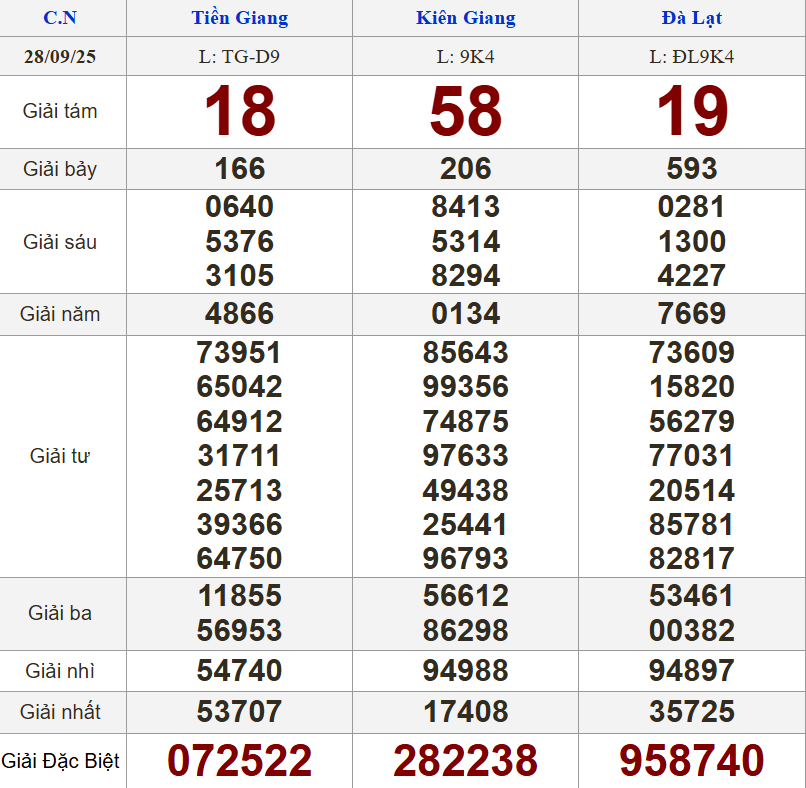The width and height of the screenshot is (806, 788).
Task: Open the Tiền Giang province link
Action: click(x=239, y=18)
